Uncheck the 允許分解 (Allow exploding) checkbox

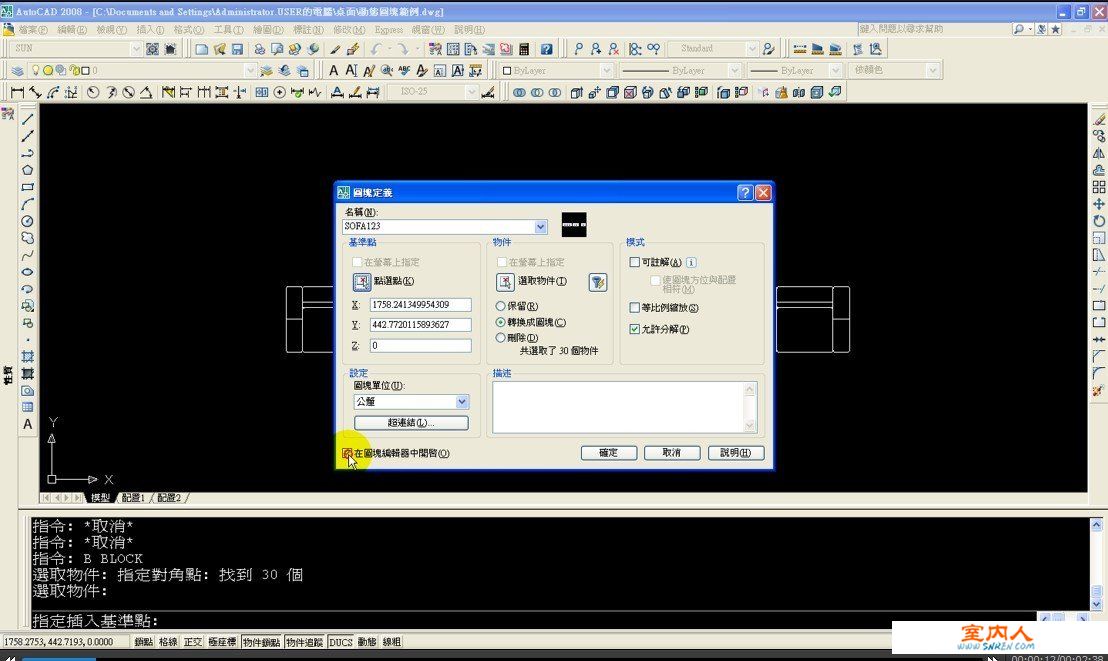(x=634, y=329)
